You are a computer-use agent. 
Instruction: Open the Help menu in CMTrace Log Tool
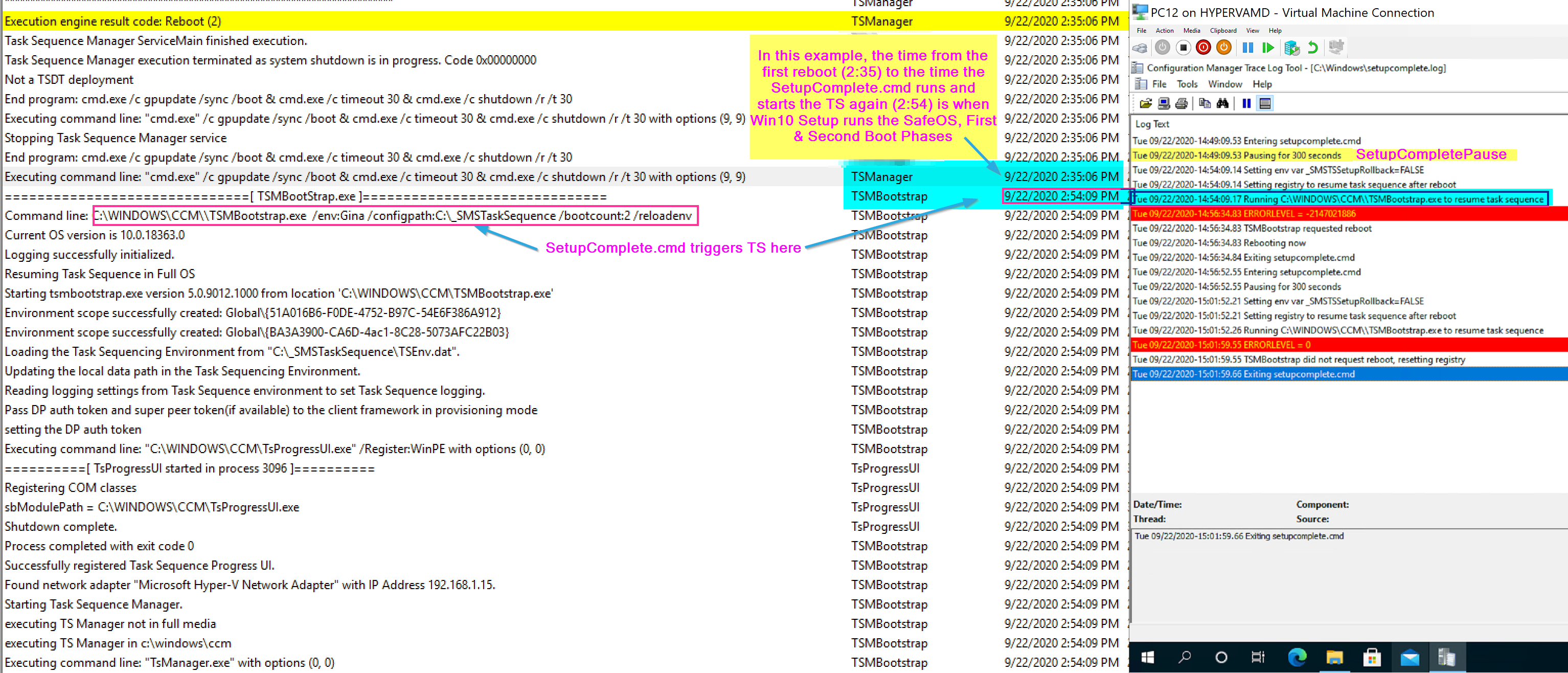[1262, 84]
